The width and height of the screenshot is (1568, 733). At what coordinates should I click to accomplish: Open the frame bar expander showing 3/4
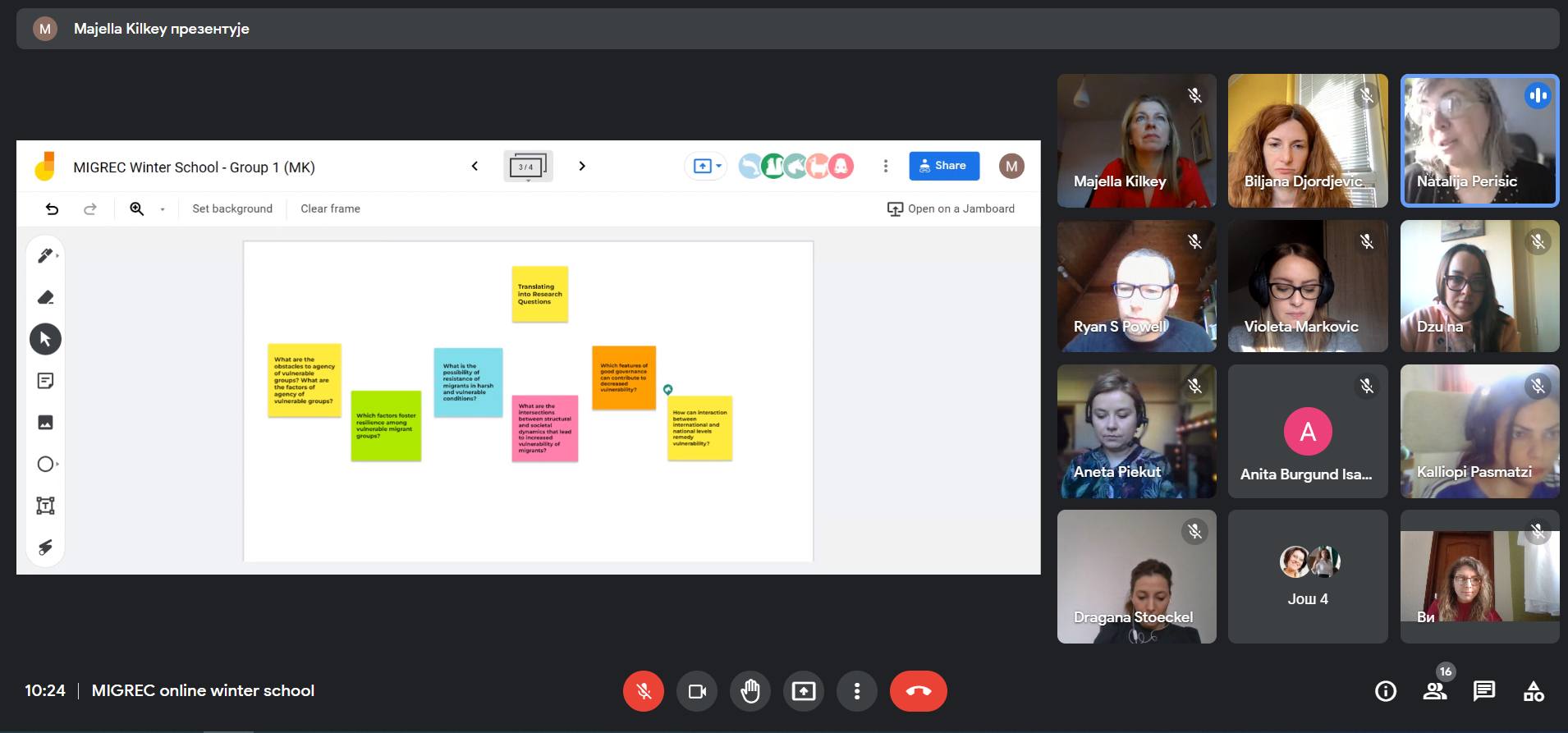527,167
